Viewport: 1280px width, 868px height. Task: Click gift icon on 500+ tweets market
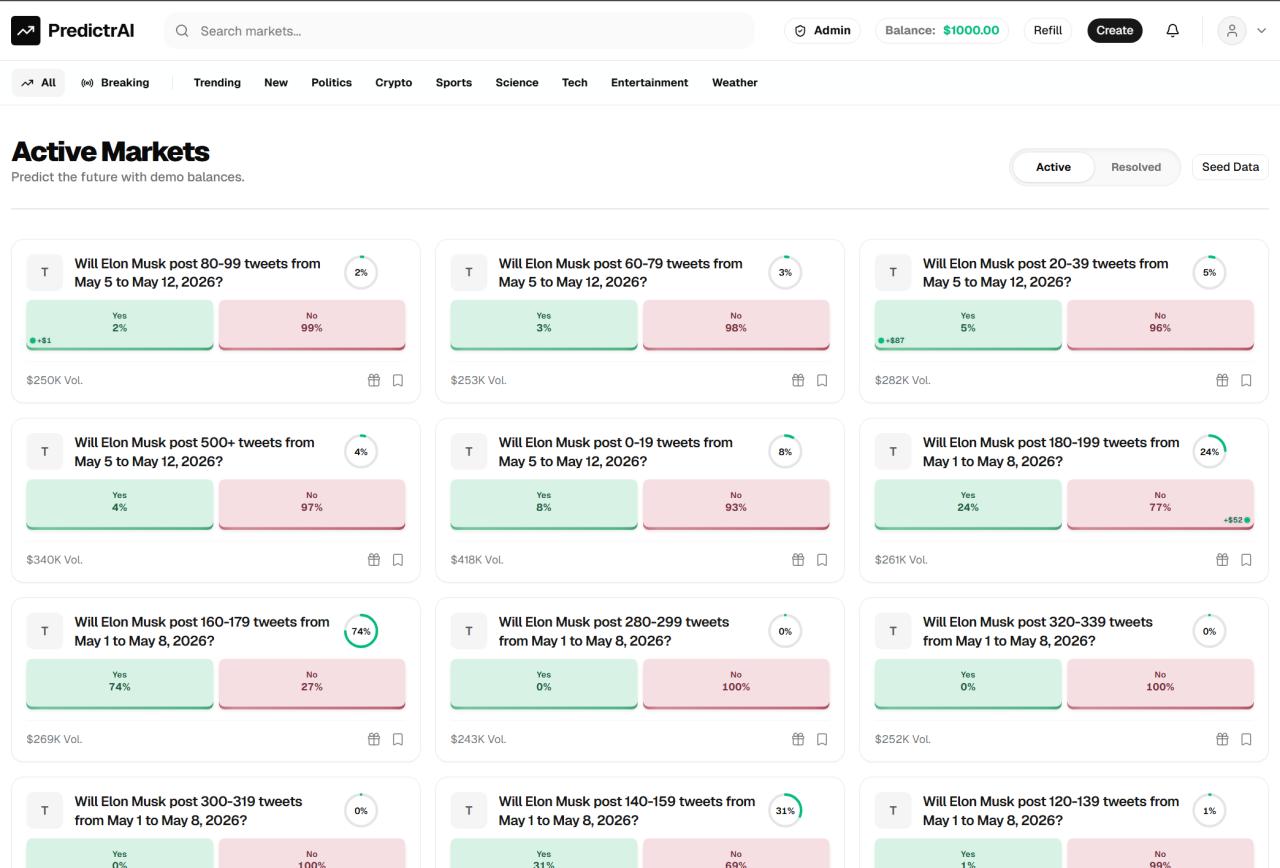coord(374,560)
